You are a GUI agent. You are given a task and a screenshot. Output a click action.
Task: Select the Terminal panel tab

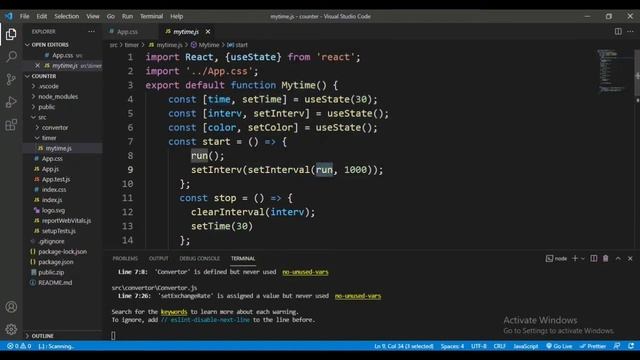coord(243,258)
